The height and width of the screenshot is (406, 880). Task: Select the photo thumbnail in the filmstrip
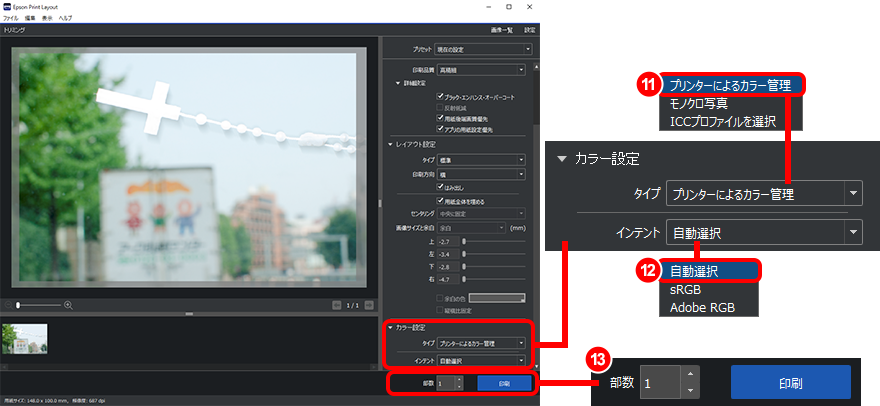coord(24,339)
